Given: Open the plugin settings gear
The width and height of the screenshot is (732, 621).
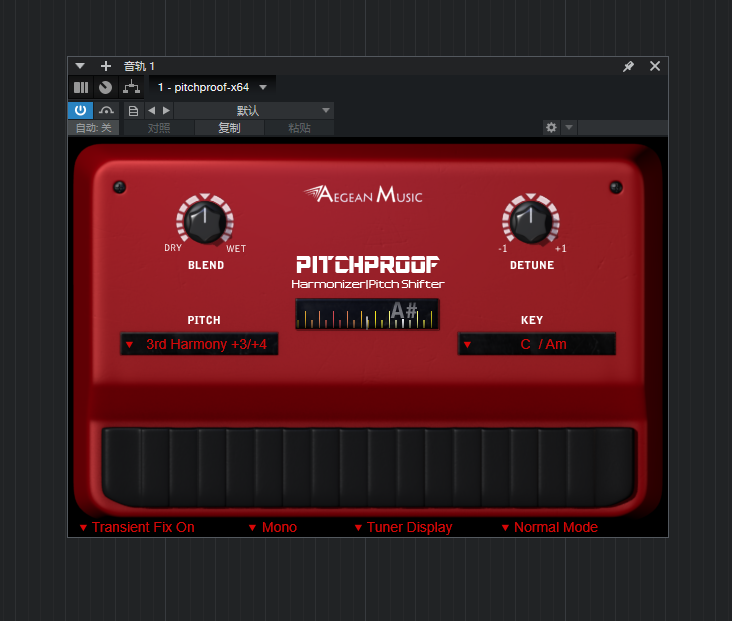Looking at the screenshot, I should coord(551,127).
